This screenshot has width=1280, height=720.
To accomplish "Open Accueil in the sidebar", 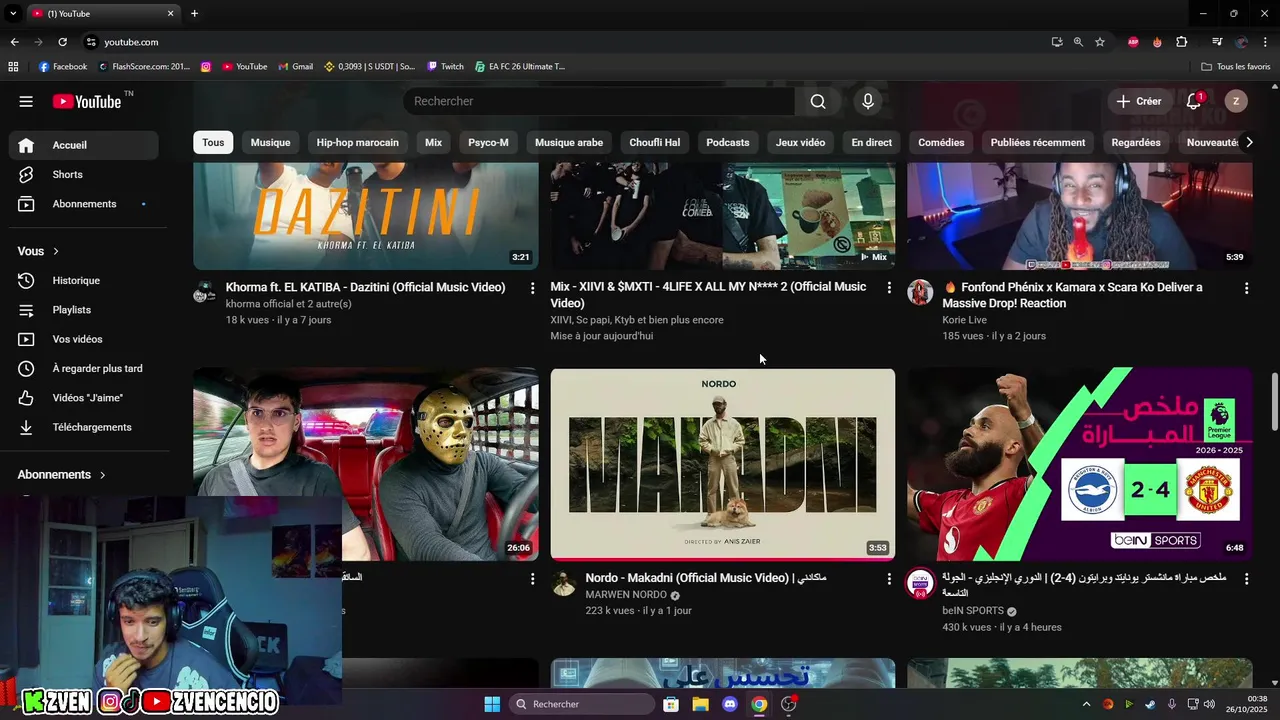I will (x=84, y=145).
